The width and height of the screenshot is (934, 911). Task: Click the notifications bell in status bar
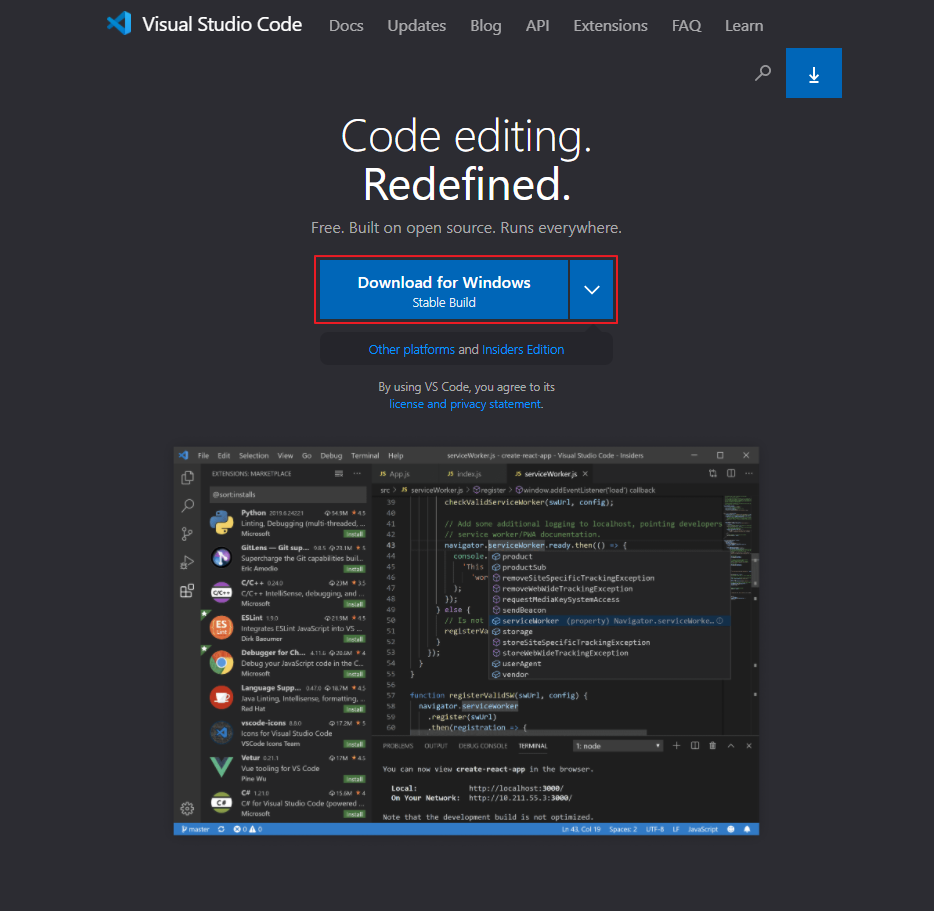click(747, 829)
